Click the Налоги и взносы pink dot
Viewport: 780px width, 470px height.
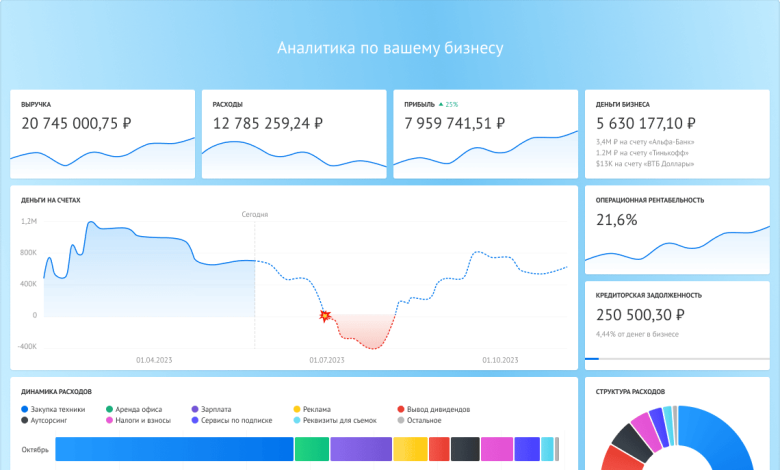click(110, 421)
